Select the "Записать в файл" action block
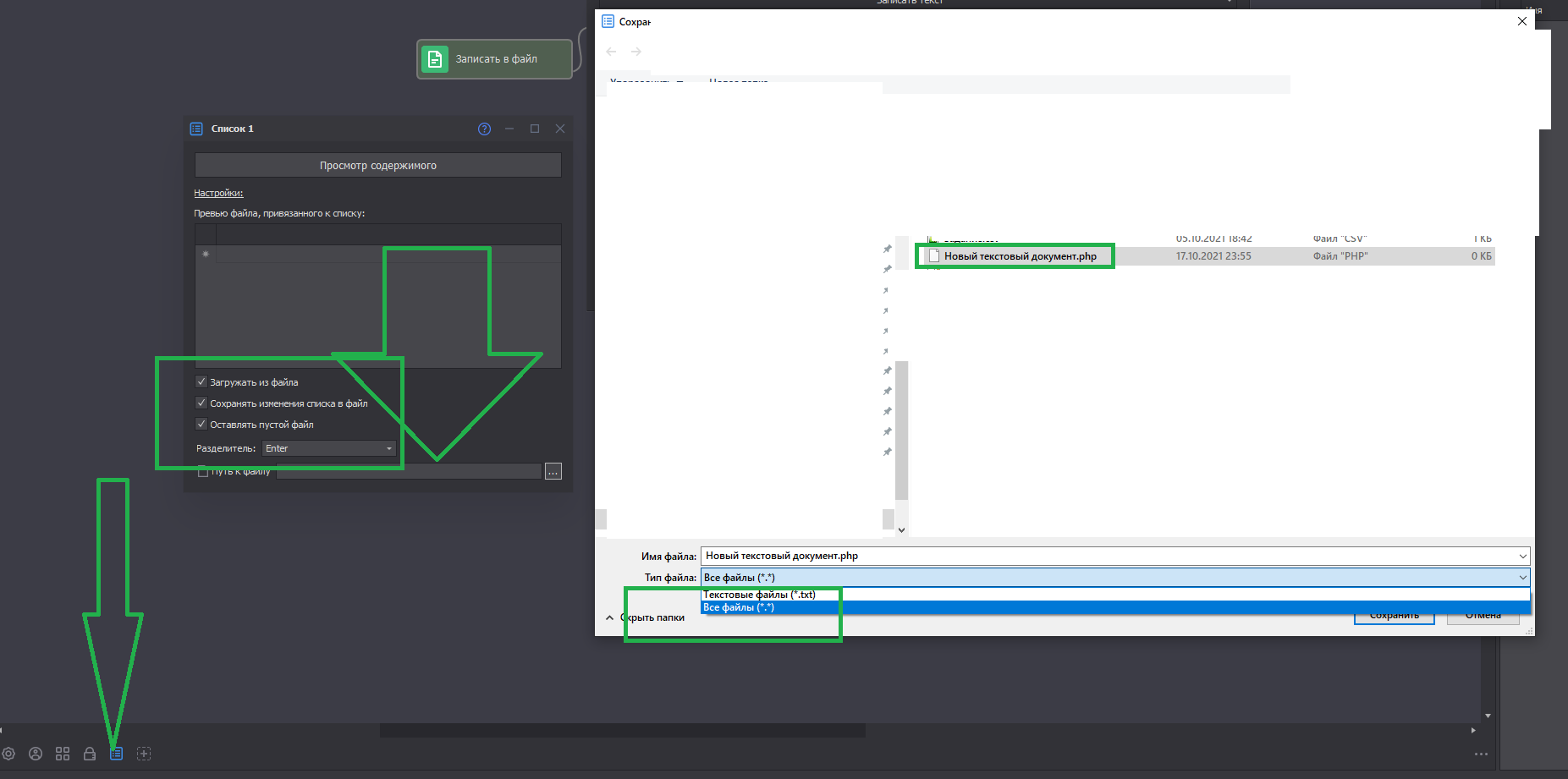This screenshot has height=779, width=1568. point(494,59)
